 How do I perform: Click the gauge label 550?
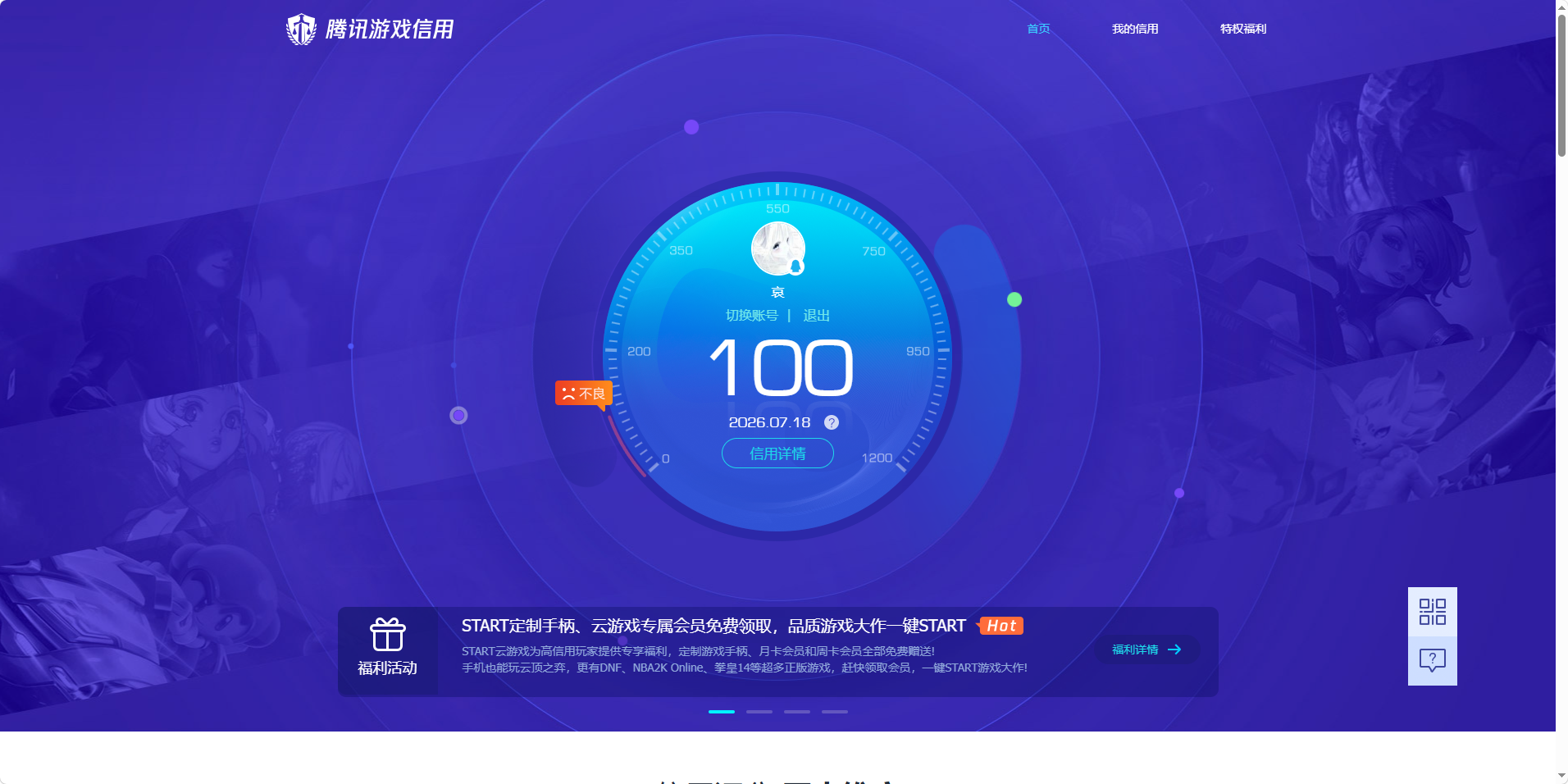click(777, 209)
